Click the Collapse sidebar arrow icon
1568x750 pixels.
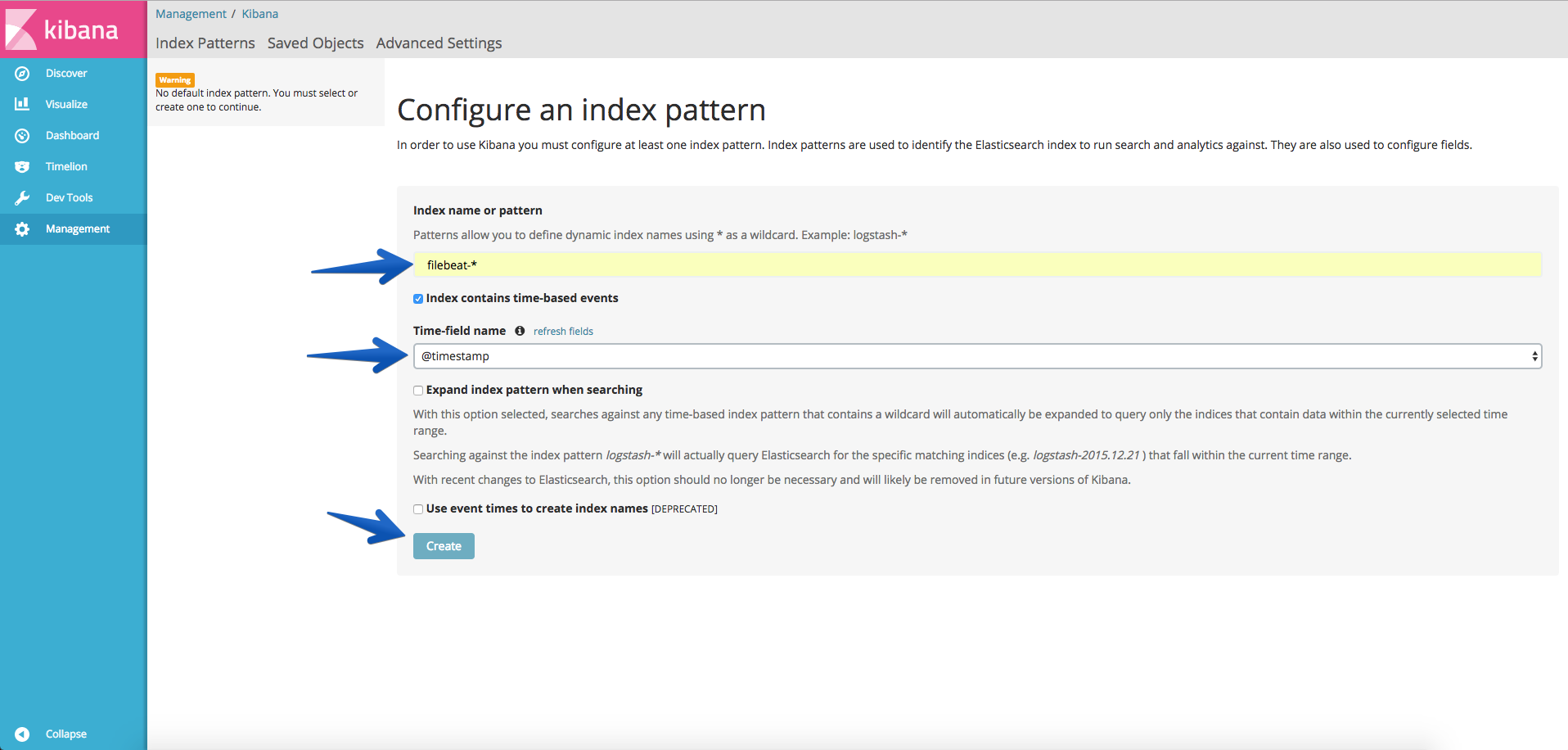pyautogui.click(x=22, y=734)
